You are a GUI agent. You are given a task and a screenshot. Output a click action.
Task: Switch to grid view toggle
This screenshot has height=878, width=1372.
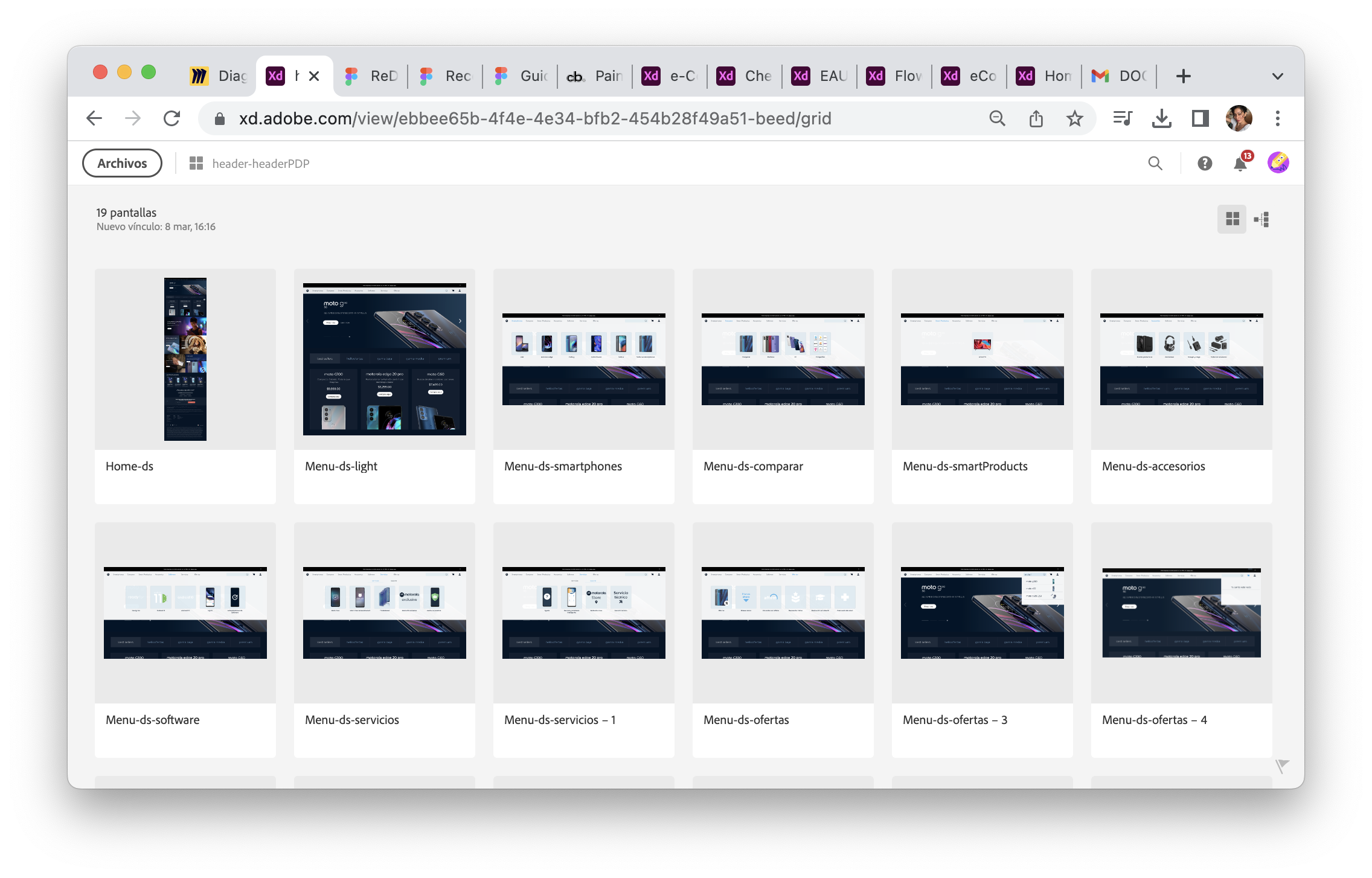tap(1232, 219)
